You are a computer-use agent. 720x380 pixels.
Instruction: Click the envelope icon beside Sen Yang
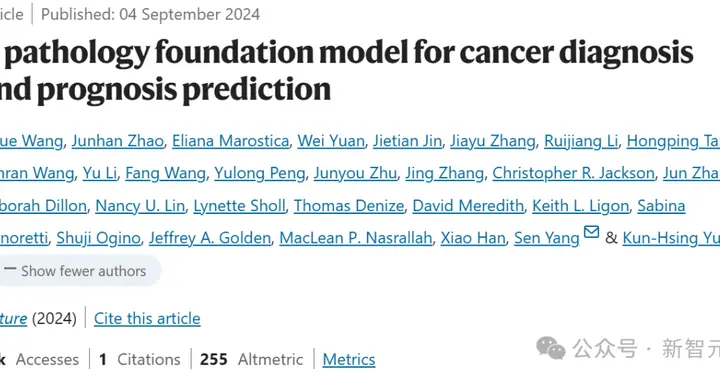coord(591,232)
